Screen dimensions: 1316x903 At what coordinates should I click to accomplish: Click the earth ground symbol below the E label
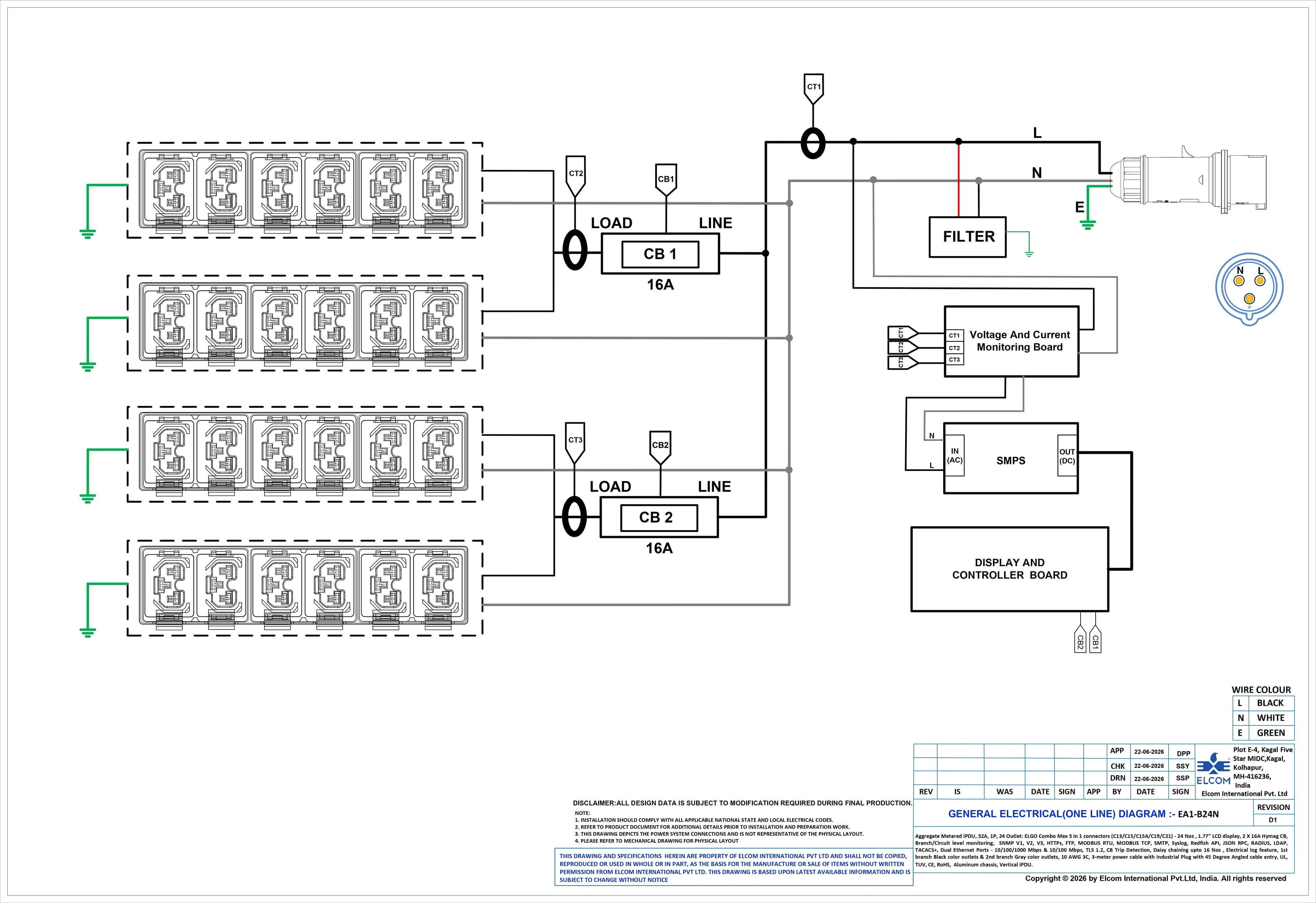click(1087, 225)
